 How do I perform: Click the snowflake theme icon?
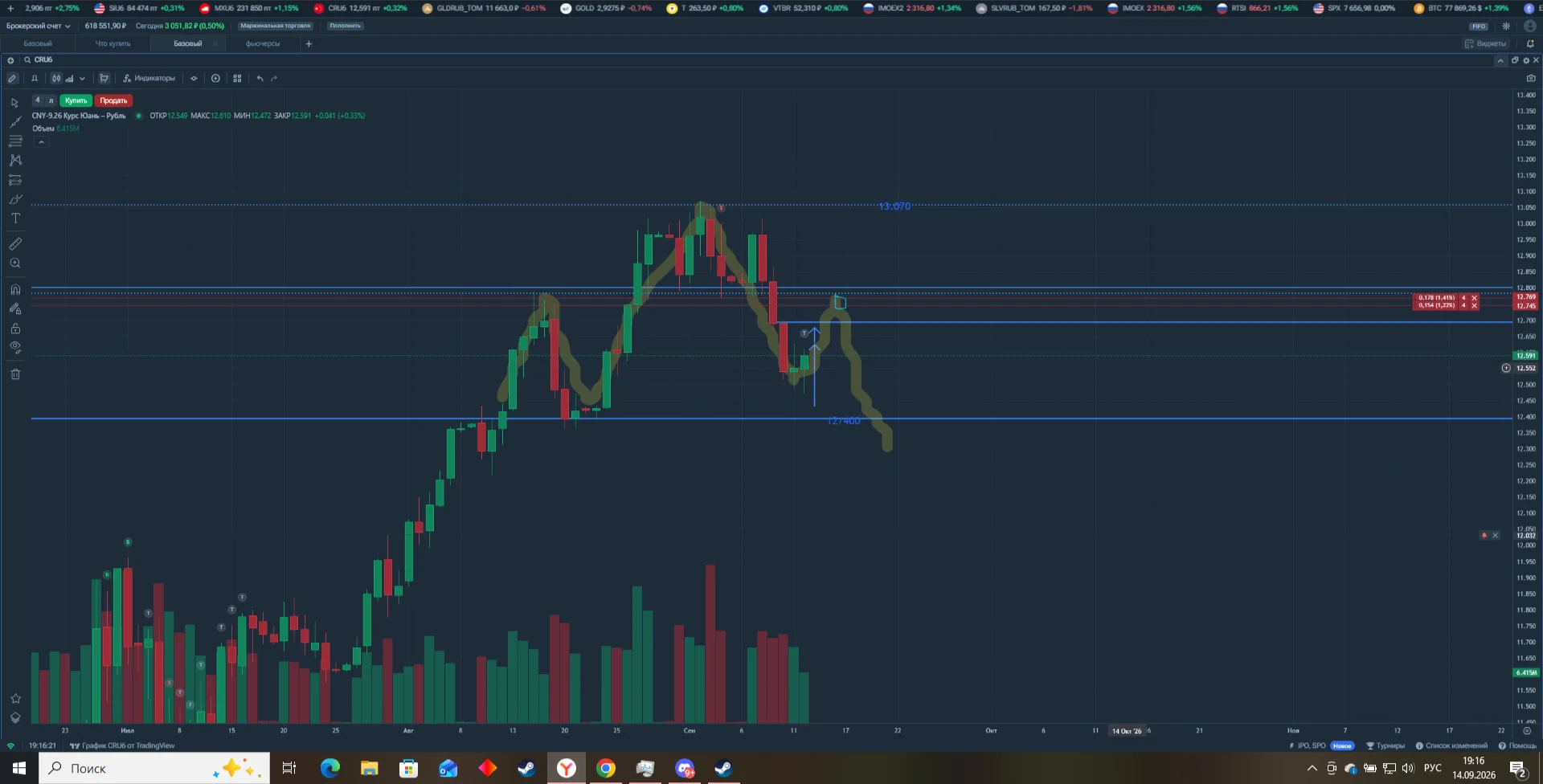1506,27
